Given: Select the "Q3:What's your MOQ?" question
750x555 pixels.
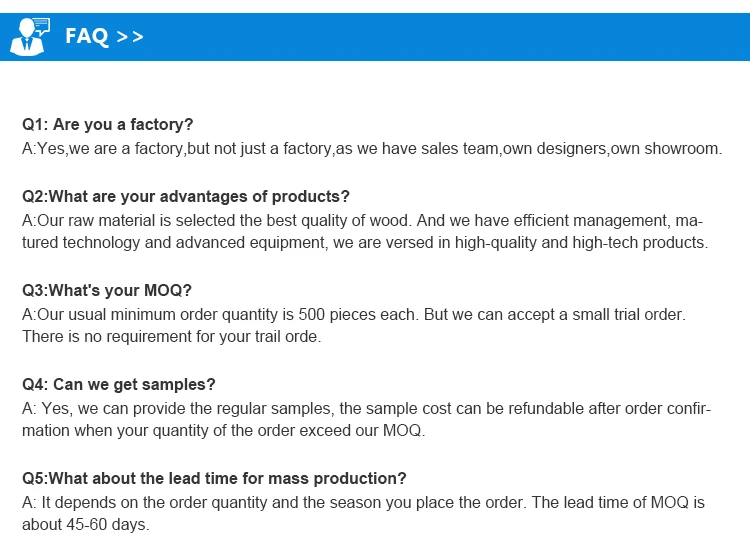Looking at the screenshot, I should click(x=106, y=290).
